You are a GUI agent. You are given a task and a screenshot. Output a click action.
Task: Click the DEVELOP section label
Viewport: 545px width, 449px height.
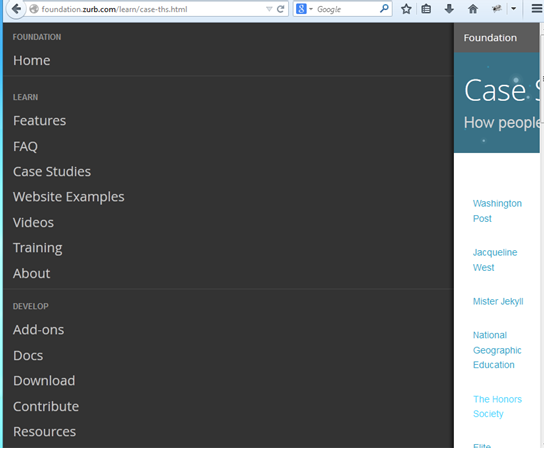31,307
